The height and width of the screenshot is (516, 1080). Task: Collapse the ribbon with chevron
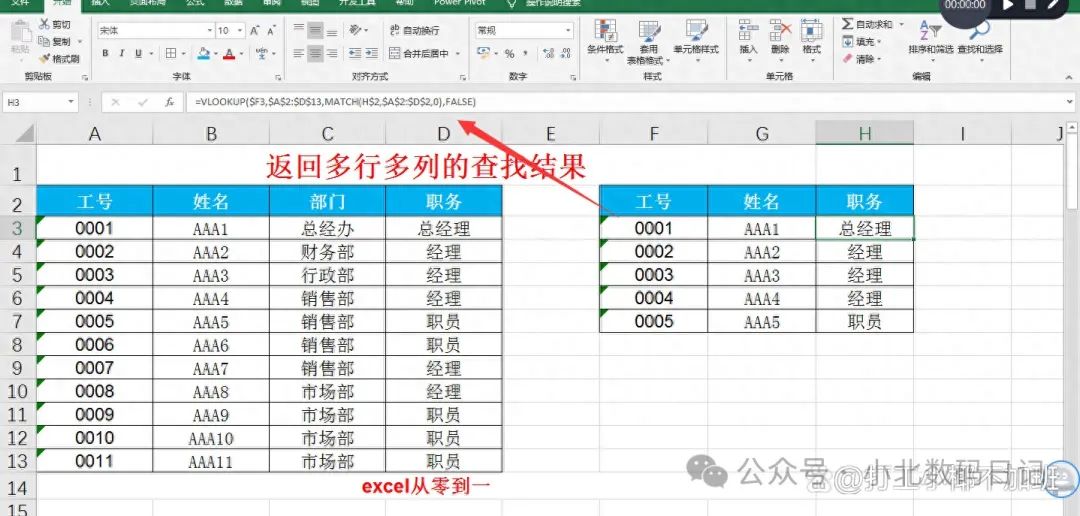click(1069, 77)
